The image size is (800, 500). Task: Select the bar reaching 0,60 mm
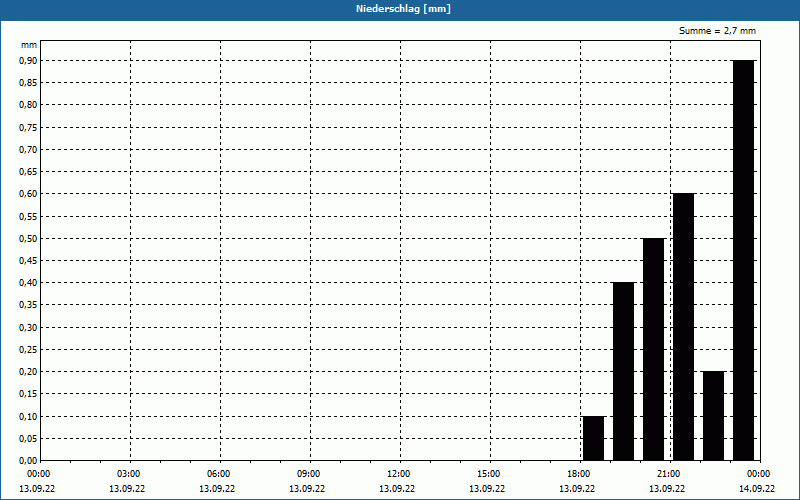(684, 327)
